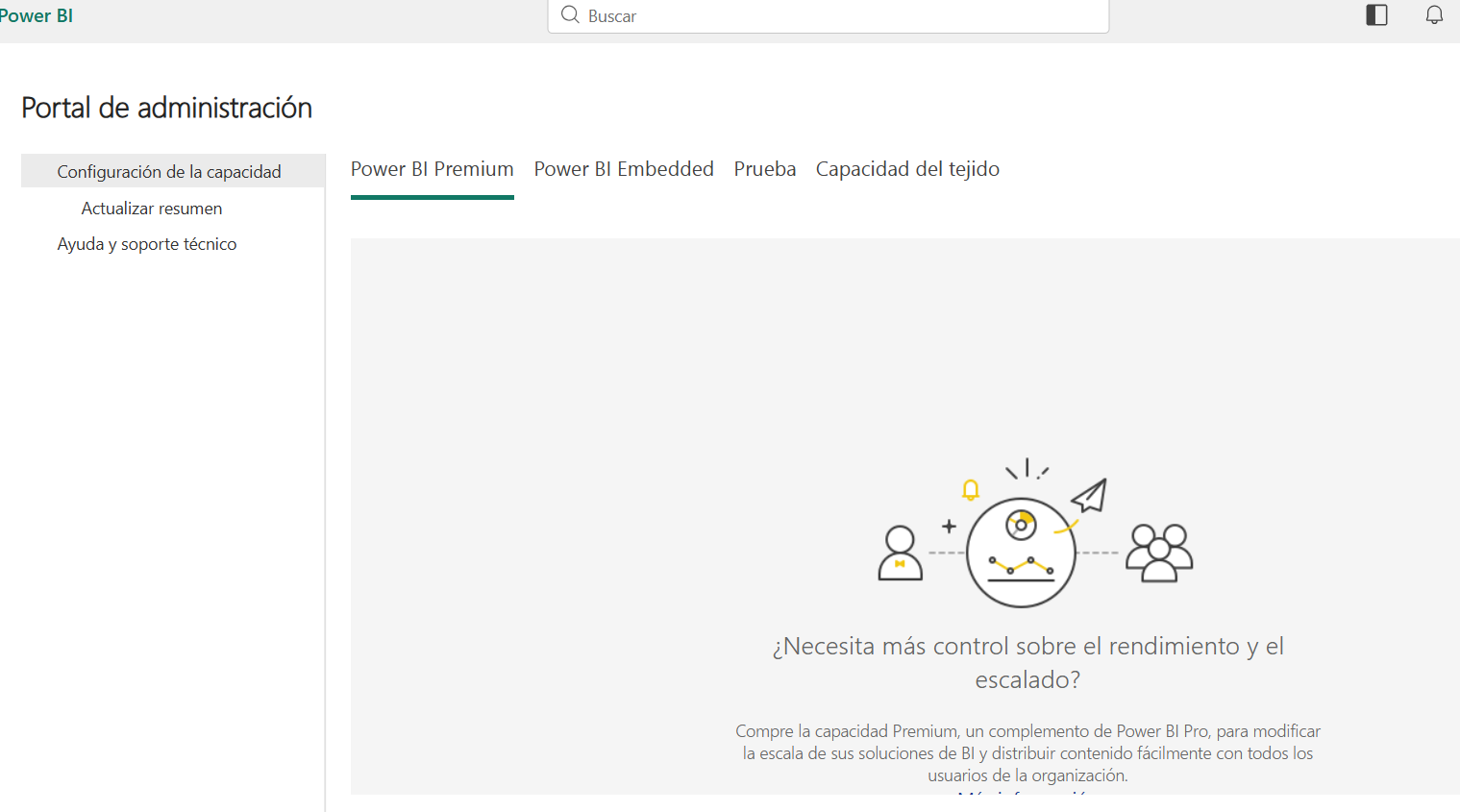Image resolution: width=1460 pixels, height=812 pixels.
Task: Click the single user illustration icon
Action: (900, 554)
